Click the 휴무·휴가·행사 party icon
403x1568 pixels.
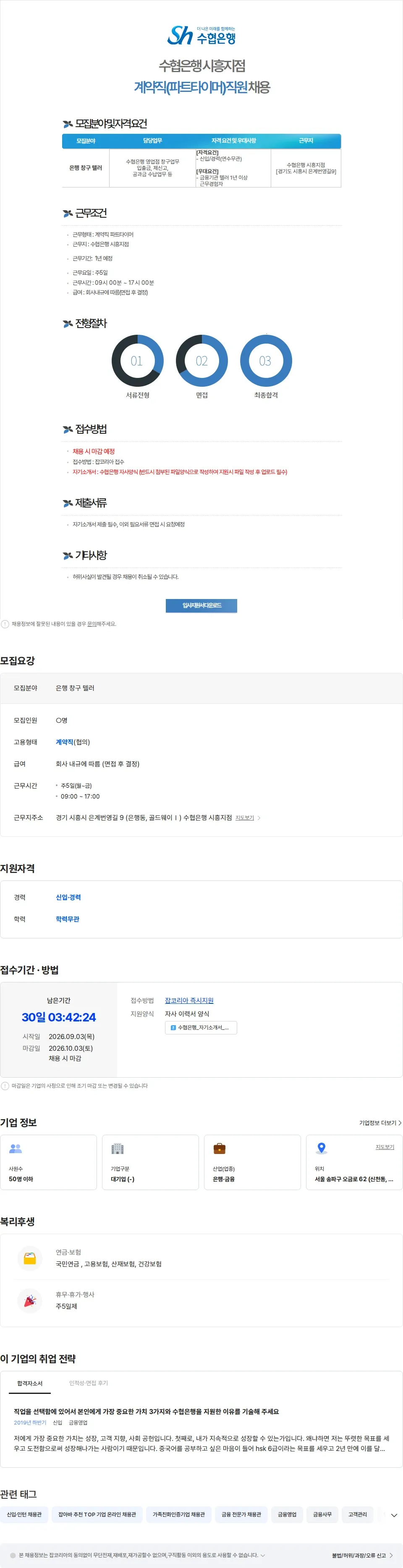click(x=29, y=1300)
